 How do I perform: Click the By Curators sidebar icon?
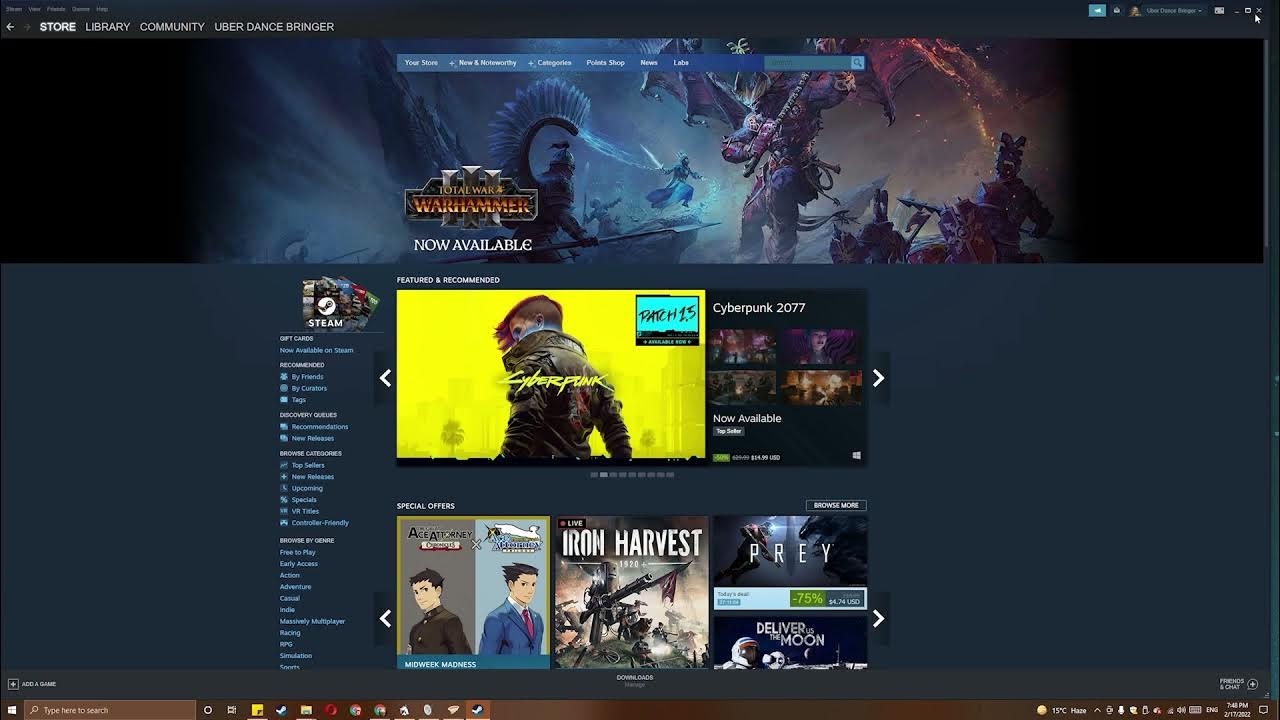pyautogui.click(x=284, y=388)
